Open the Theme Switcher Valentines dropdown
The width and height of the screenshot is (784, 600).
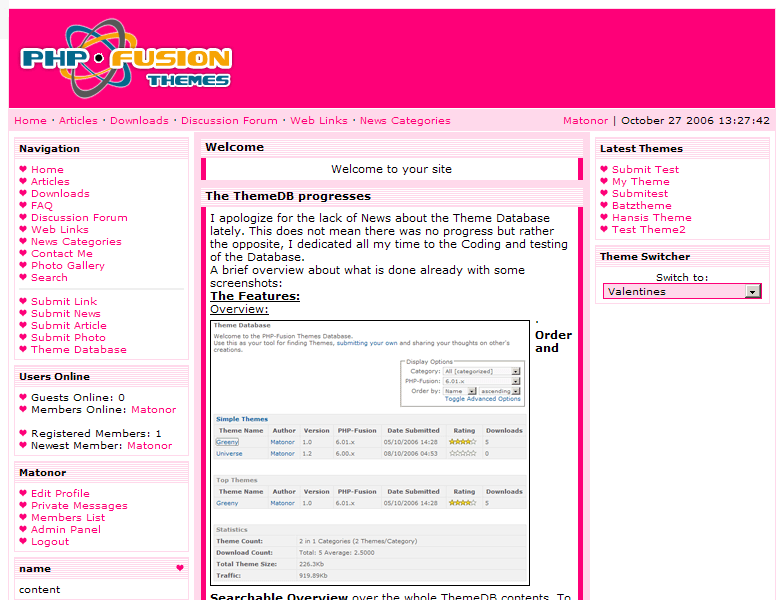click(x=682, y=291)
